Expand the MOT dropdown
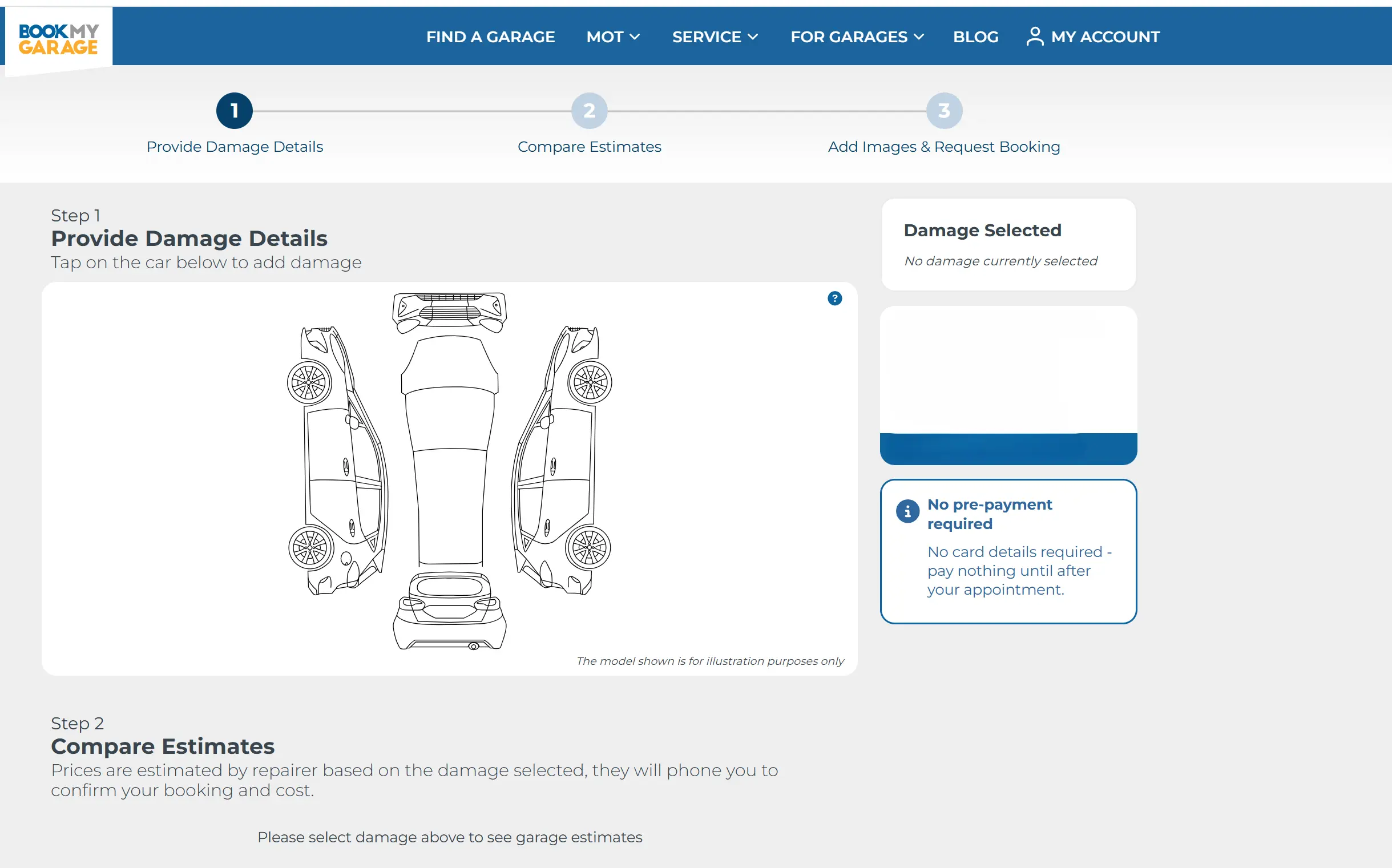Viewport: 1392px width, 868px height. coord(612,36)
